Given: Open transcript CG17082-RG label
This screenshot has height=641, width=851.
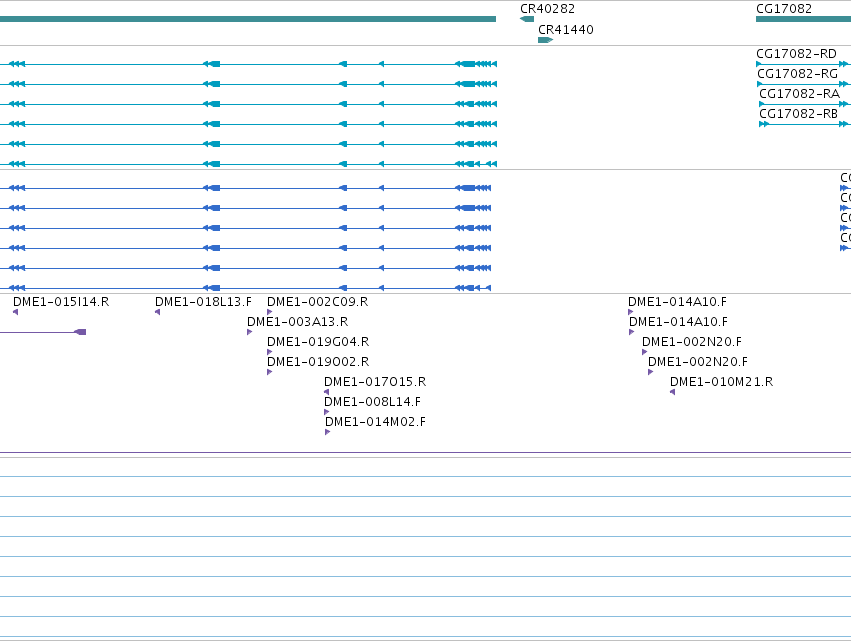Looking at the screenshot, I should pos(797,74).
